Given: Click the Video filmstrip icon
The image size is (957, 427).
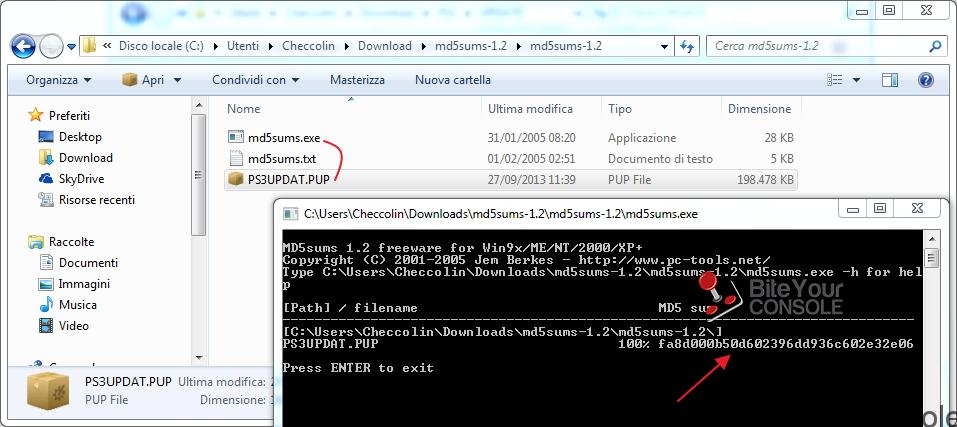Looking at the screenshot, I should click(46, 326).
